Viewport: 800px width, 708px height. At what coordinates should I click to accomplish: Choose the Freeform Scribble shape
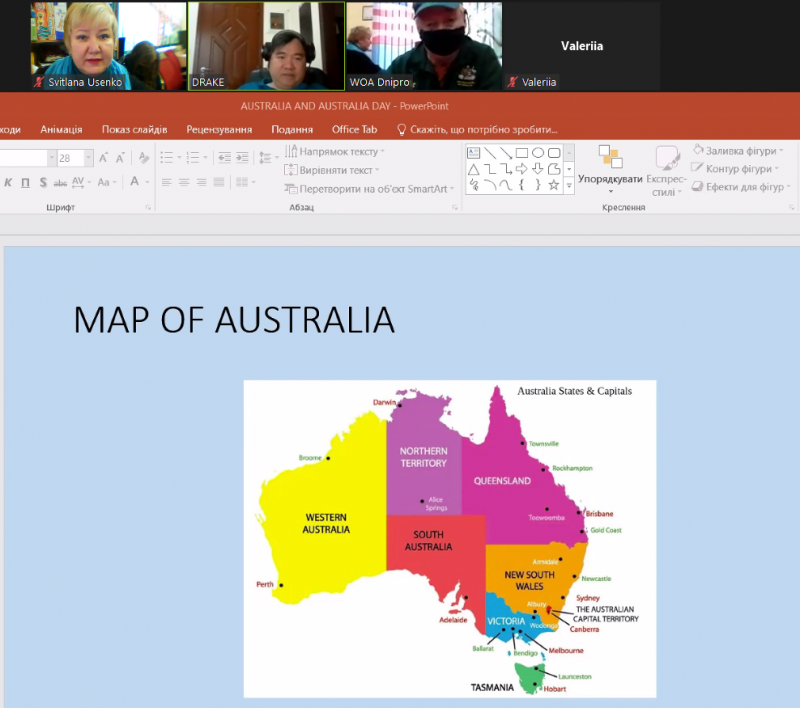point(473,185)
